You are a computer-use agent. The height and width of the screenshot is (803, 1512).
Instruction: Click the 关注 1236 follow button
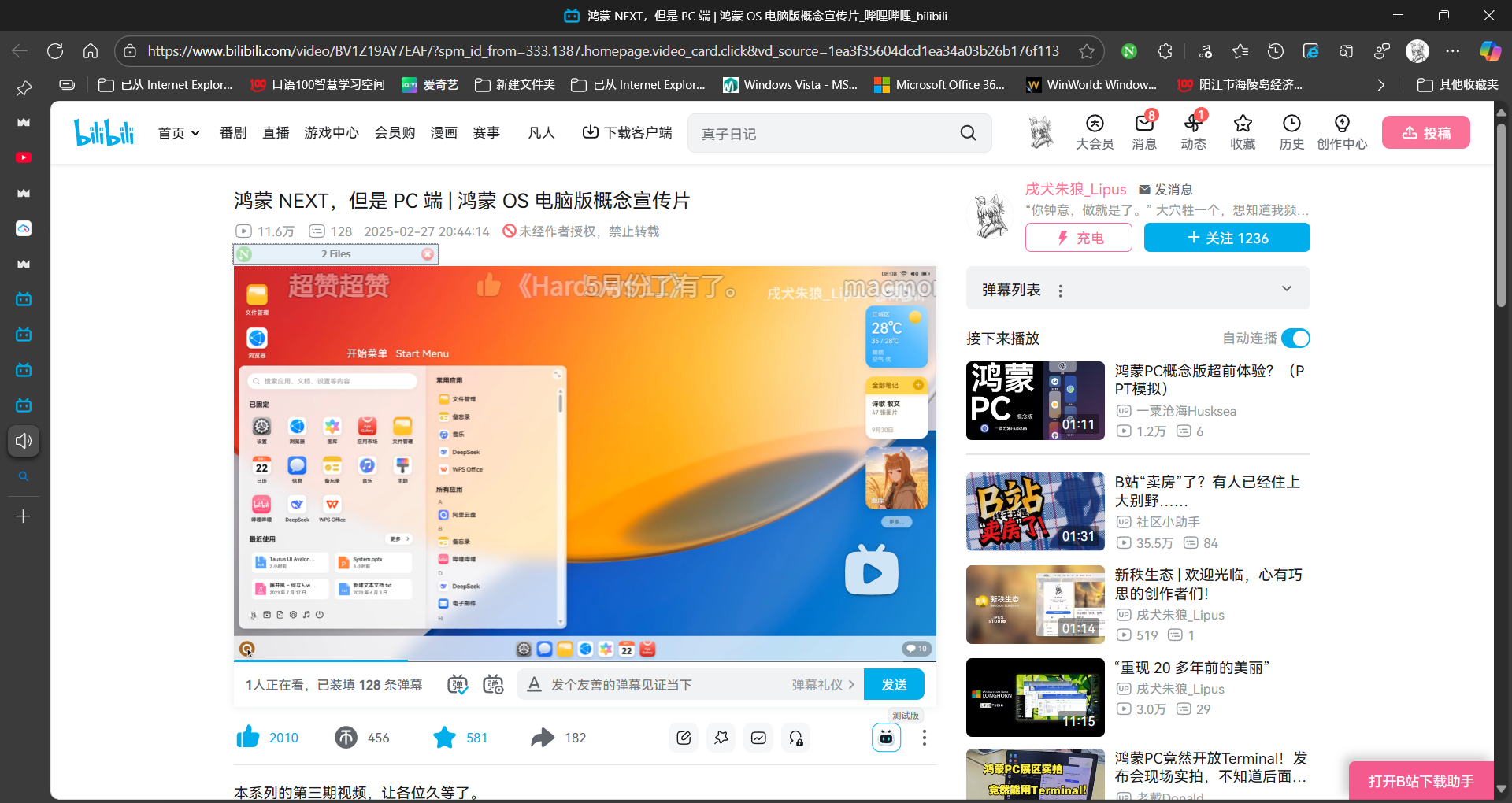click(1227, 237)
